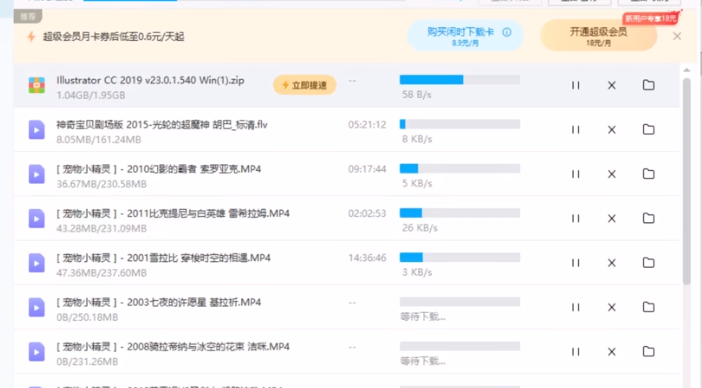Cancel the 2003七夜的许愿星 基拉祈 download
The image size is (702, 388).
(x=612, y=307)
